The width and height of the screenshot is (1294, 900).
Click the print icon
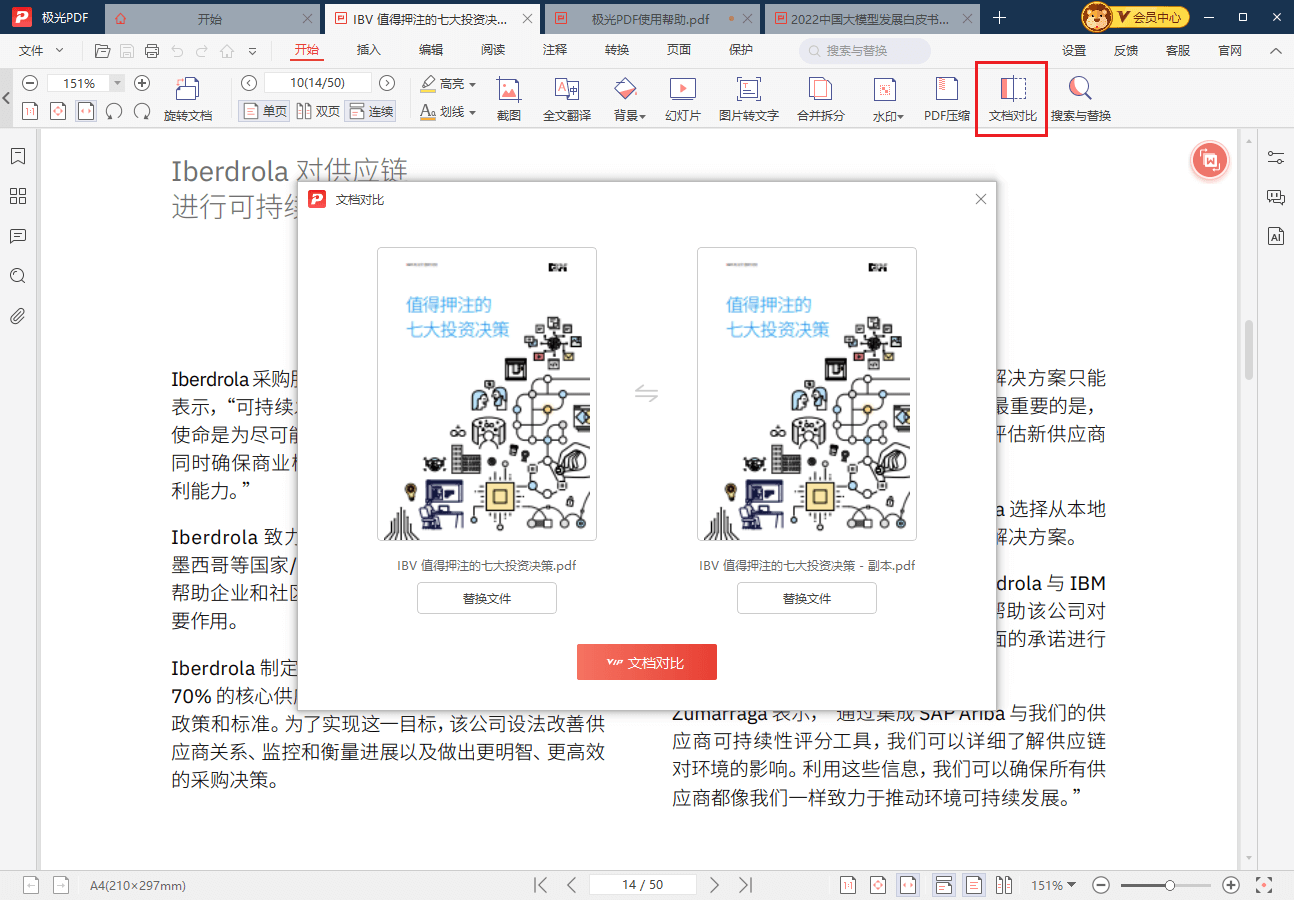coord(152,51)
